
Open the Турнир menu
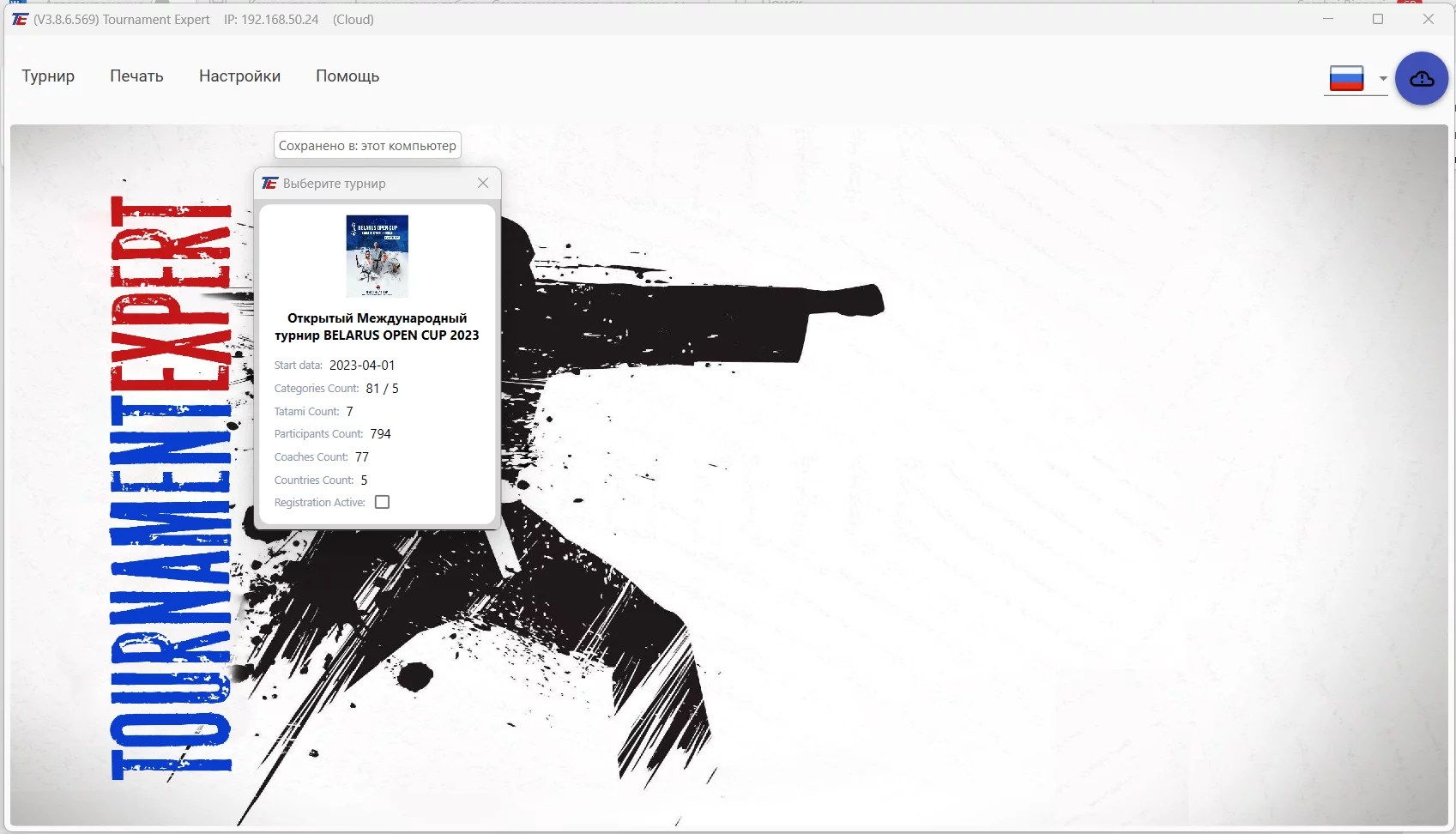pos(48,76)
